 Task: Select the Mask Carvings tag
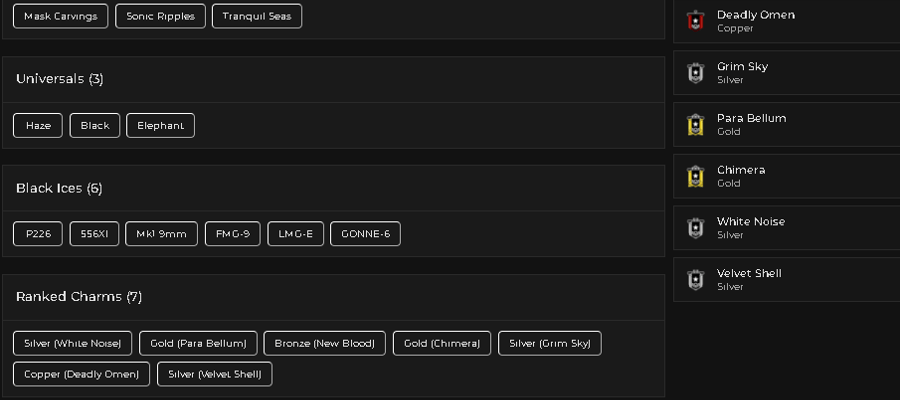(60, 16)
